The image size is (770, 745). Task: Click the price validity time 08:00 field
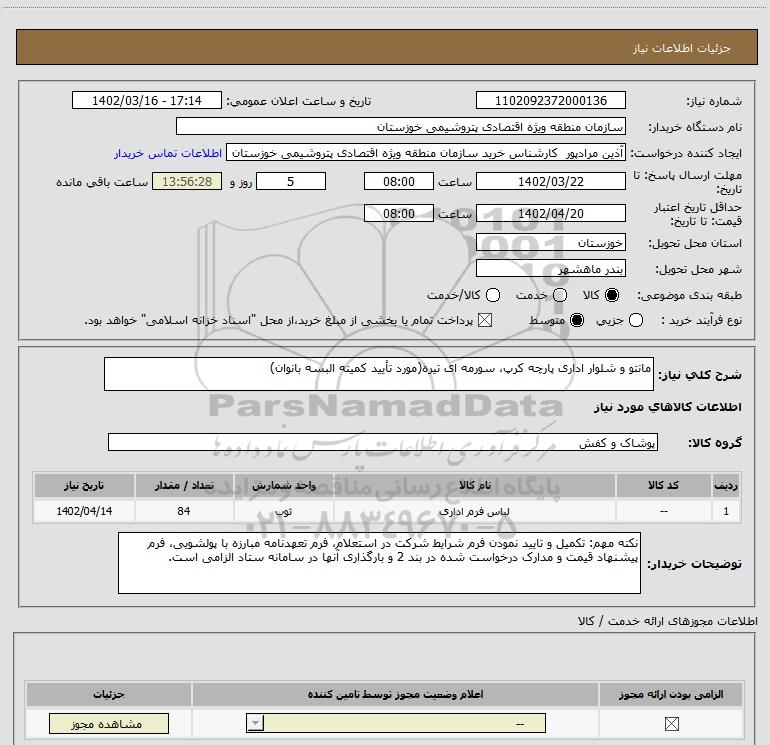coord(399,214)
